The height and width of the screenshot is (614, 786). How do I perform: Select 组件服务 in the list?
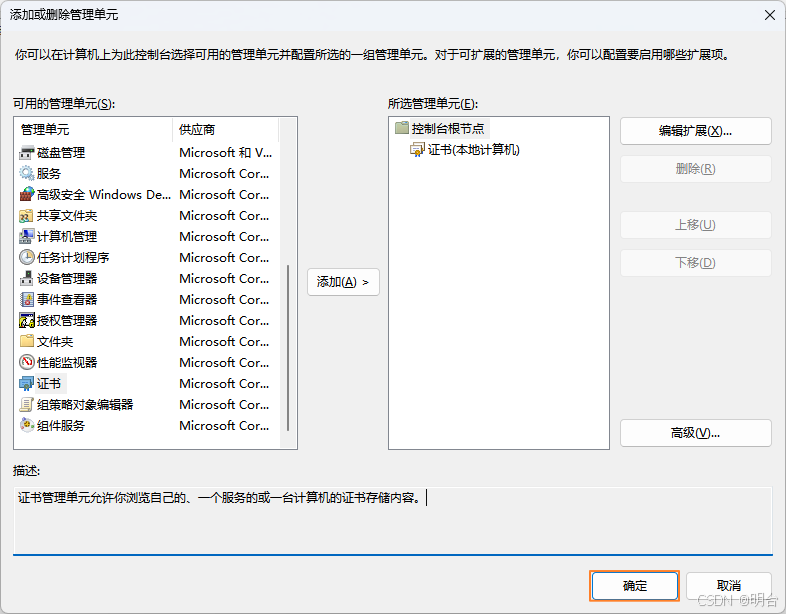(x=61, y=426)
